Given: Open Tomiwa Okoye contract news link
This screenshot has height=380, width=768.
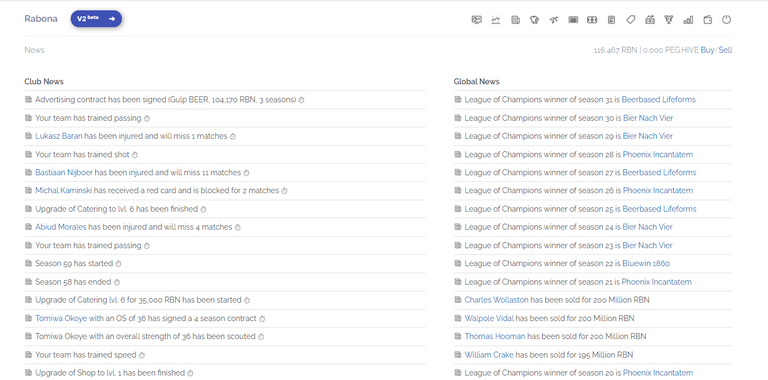Looking at the screenshot, I should pyautogui.click(x=61, y=318).
